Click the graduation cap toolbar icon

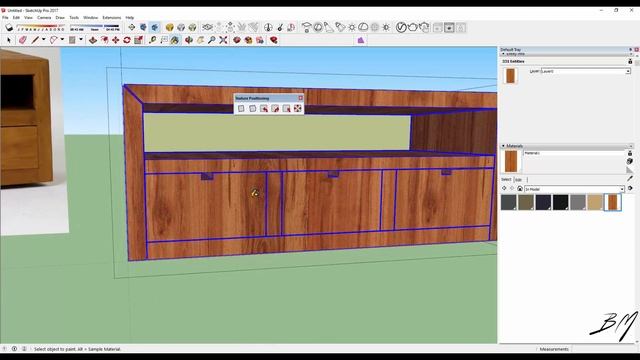[306, 27]
